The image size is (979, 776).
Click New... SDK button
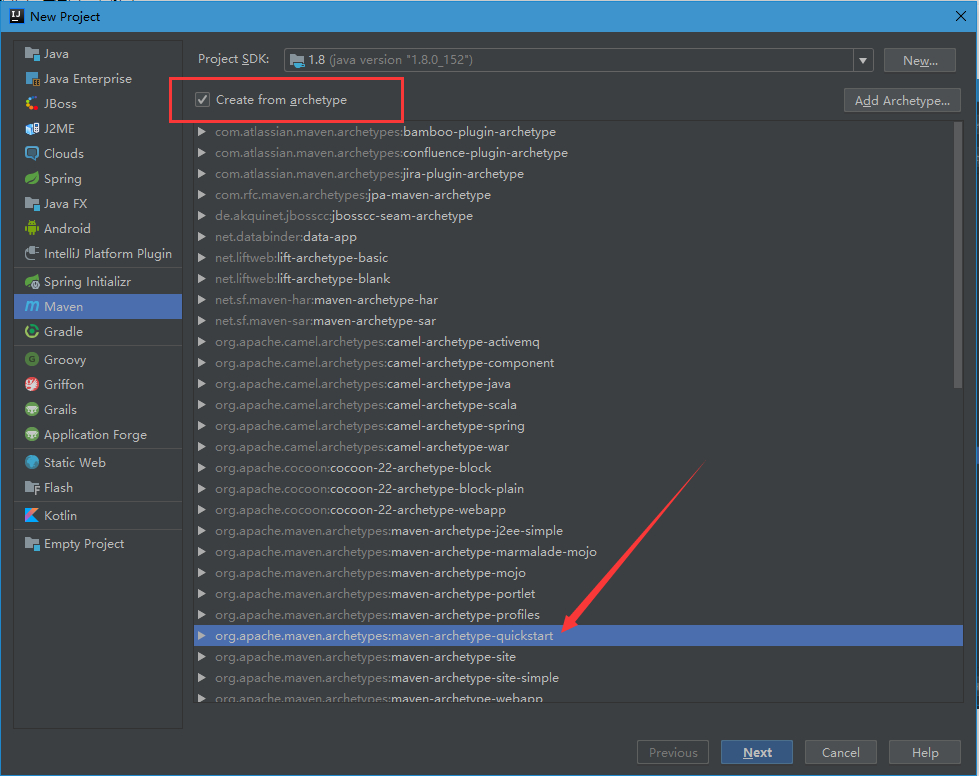[920, 61]
